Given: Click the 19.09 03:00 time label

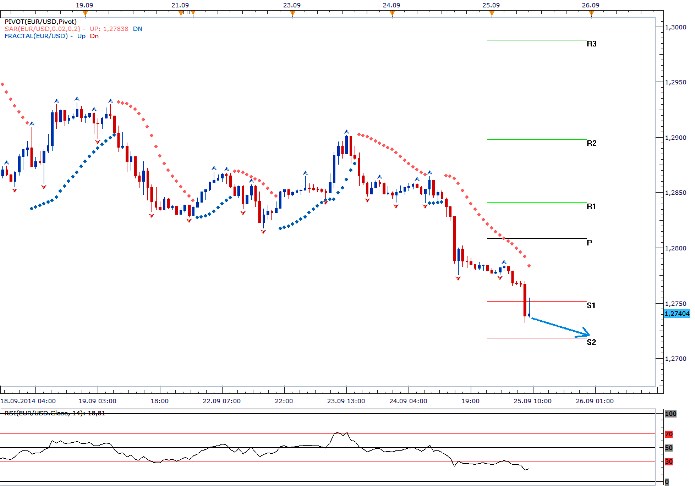Looking at the screenshot, I should (98, 401).
